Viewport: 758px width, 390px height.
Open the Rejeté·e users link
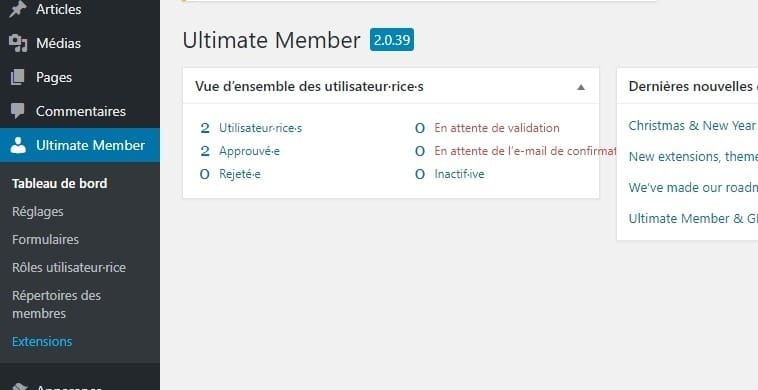tap(240, 174)
